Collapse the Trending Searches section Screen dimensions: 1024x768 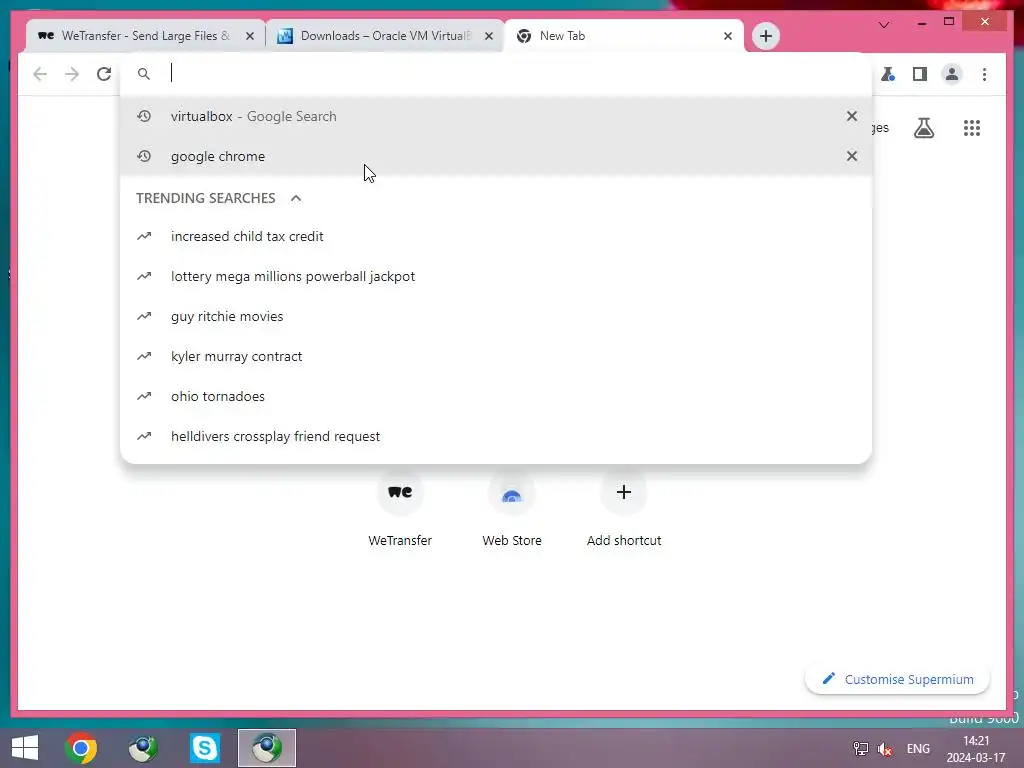point(296,198)
